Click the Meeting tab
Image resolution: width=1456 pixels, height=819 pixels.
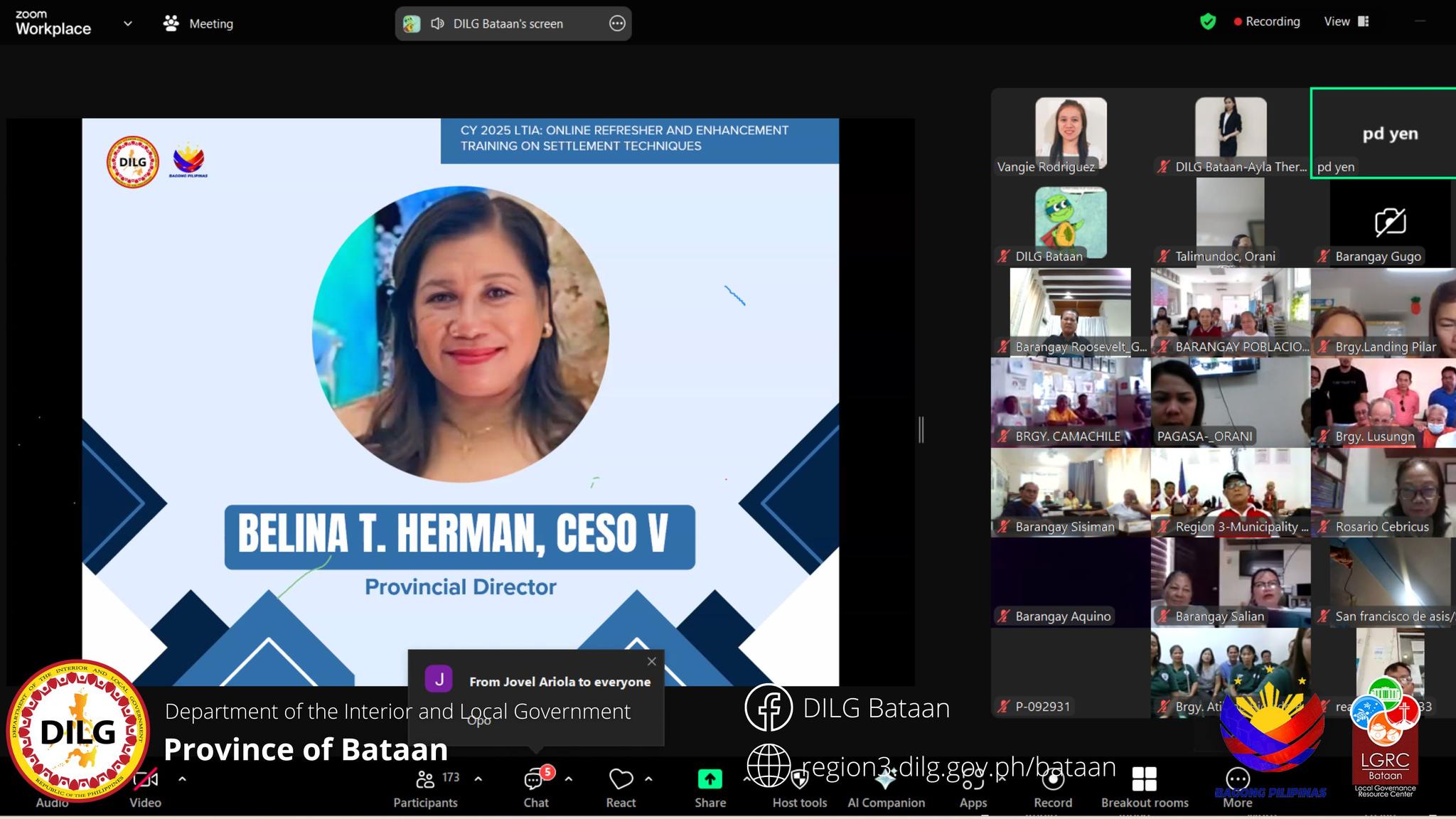pos(198,23)
